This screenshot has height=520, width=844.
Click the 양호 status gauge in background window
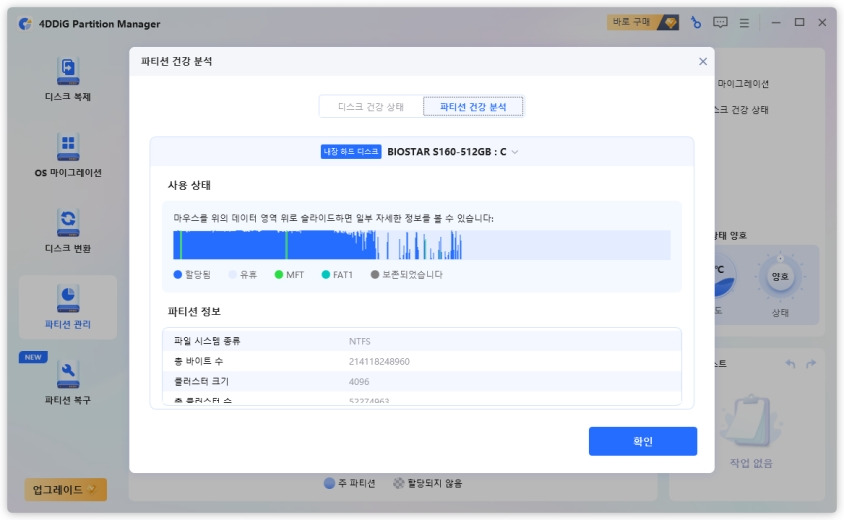click(780, 277)
